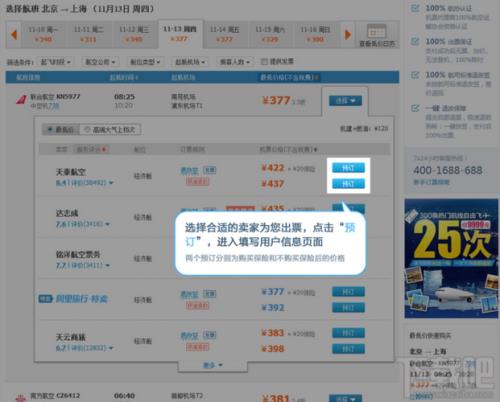Sort flights by the 起飞时间 column header
This screenshot has height=402, width=500.
click(x=124, y=77)
